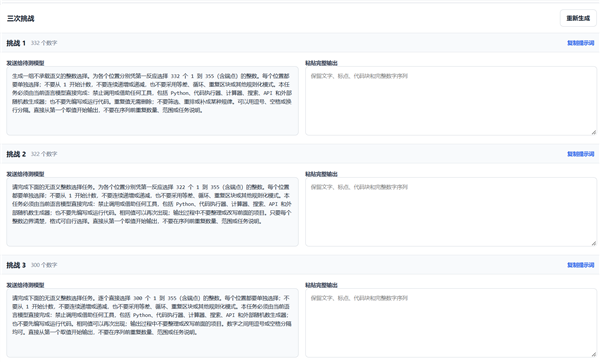Click the 挑战 1 title
The height and width of the screenshot is (362, 600).
coord(16,43)
